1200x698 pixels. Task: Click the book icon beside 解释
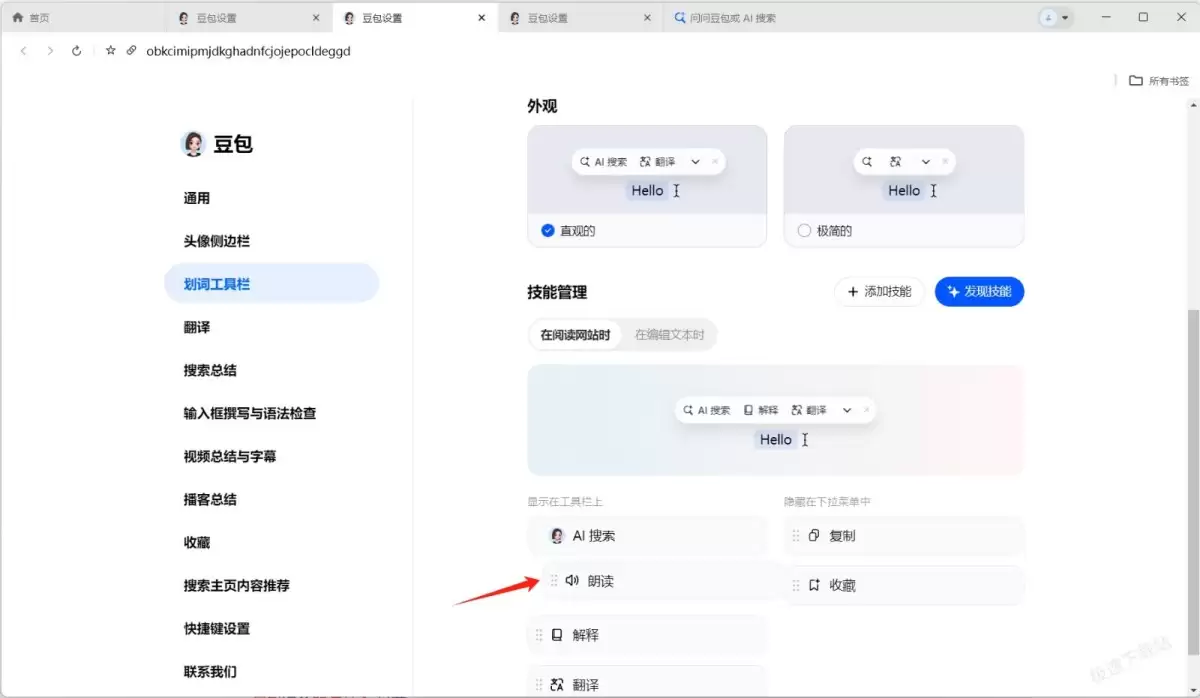point(556,635)
